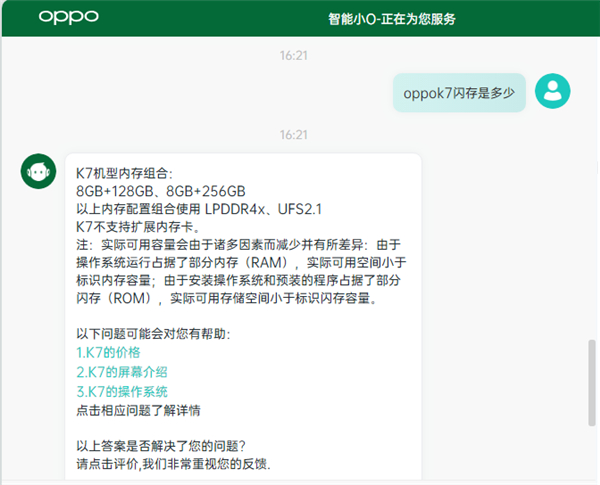Screen dimensions: 600x485
Task: Click the user message 'oppok7闪存是多少'
Action: pos(459,93)
